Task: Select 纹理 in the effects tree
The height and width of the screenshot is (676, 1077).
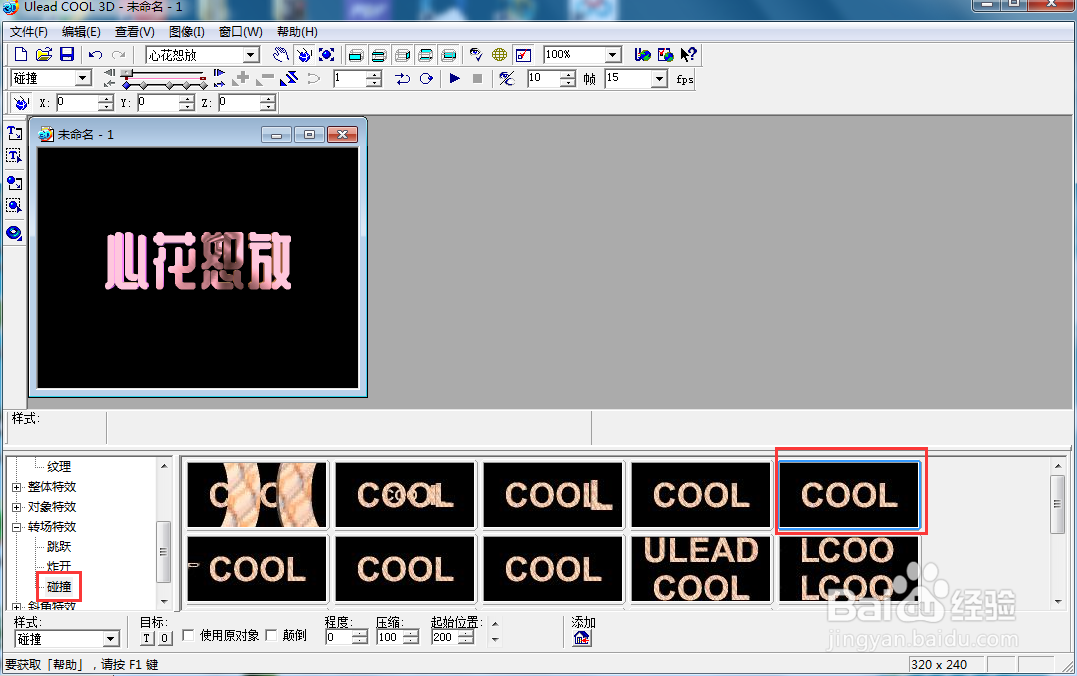Action: 59,466
